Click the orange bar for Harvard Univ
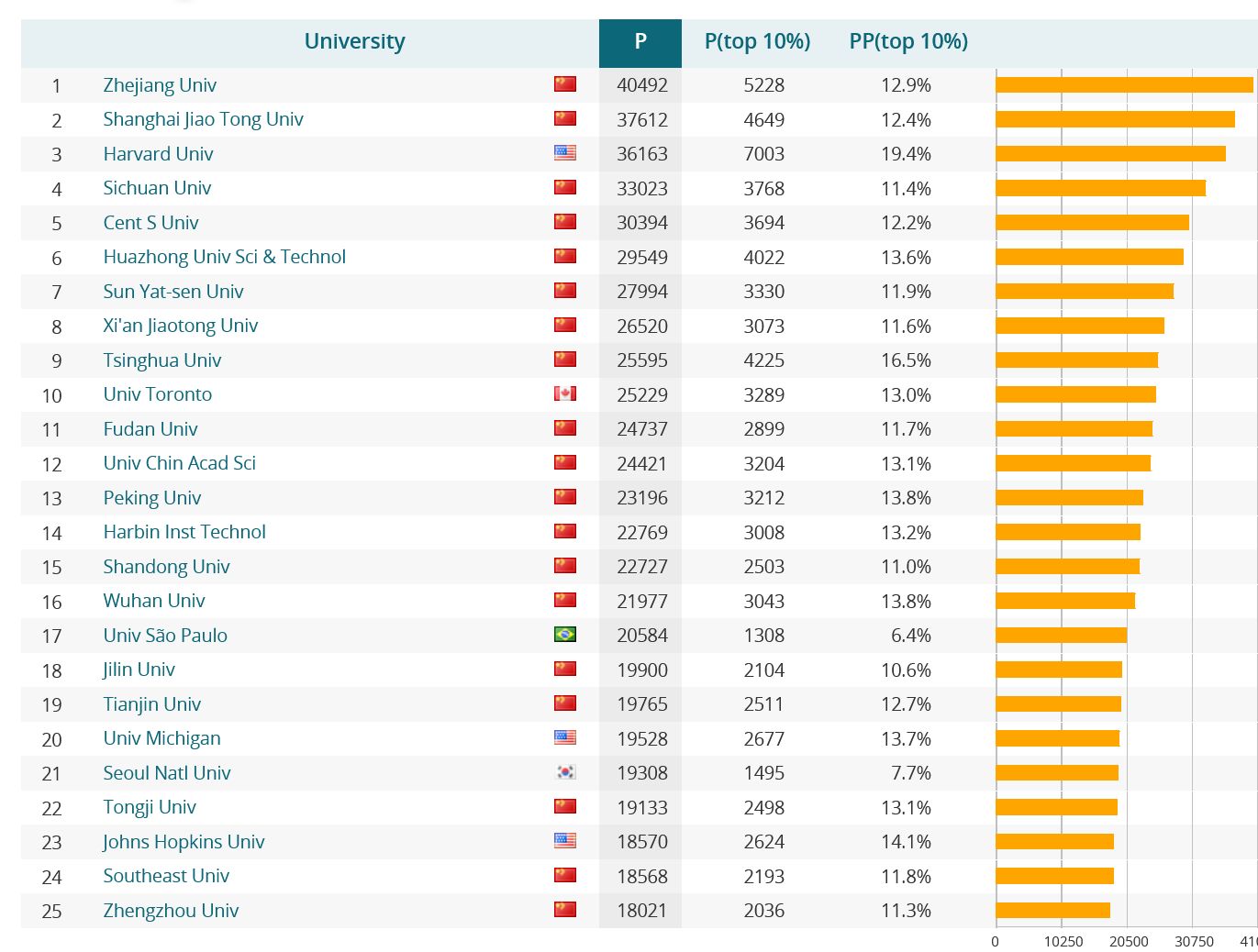 coord(1110,153)
